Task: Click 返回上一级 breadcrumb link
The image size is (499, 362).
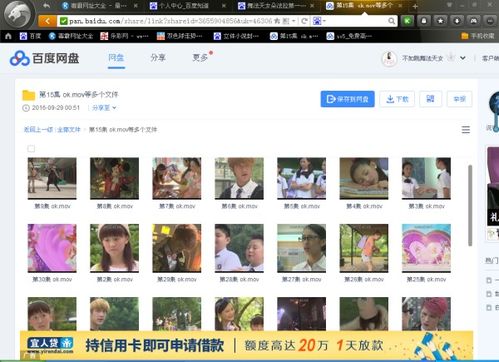Action: click(38, 129)
